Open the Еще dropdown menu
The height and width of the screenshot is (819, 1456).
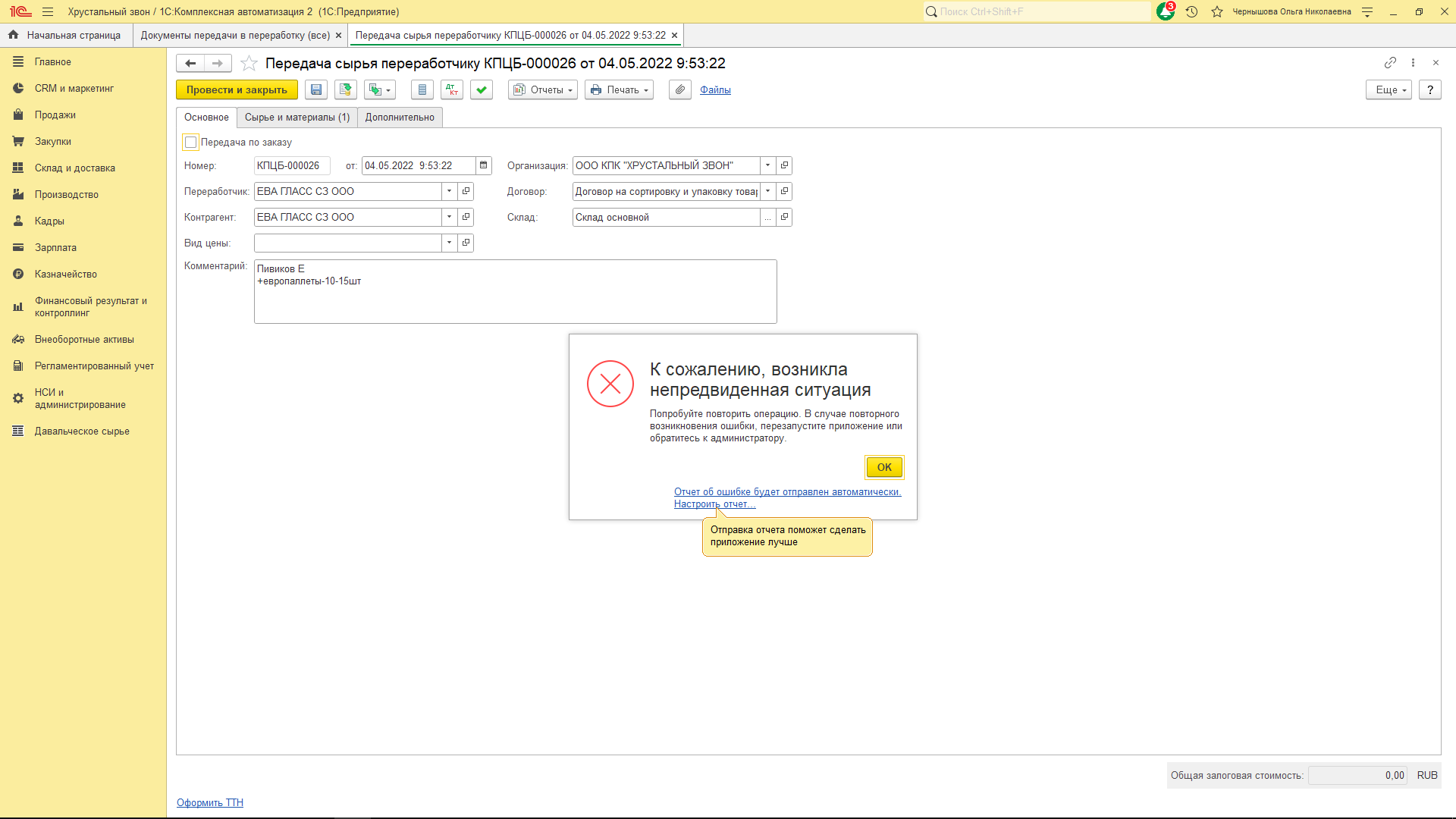click(x=1389, y=89)
